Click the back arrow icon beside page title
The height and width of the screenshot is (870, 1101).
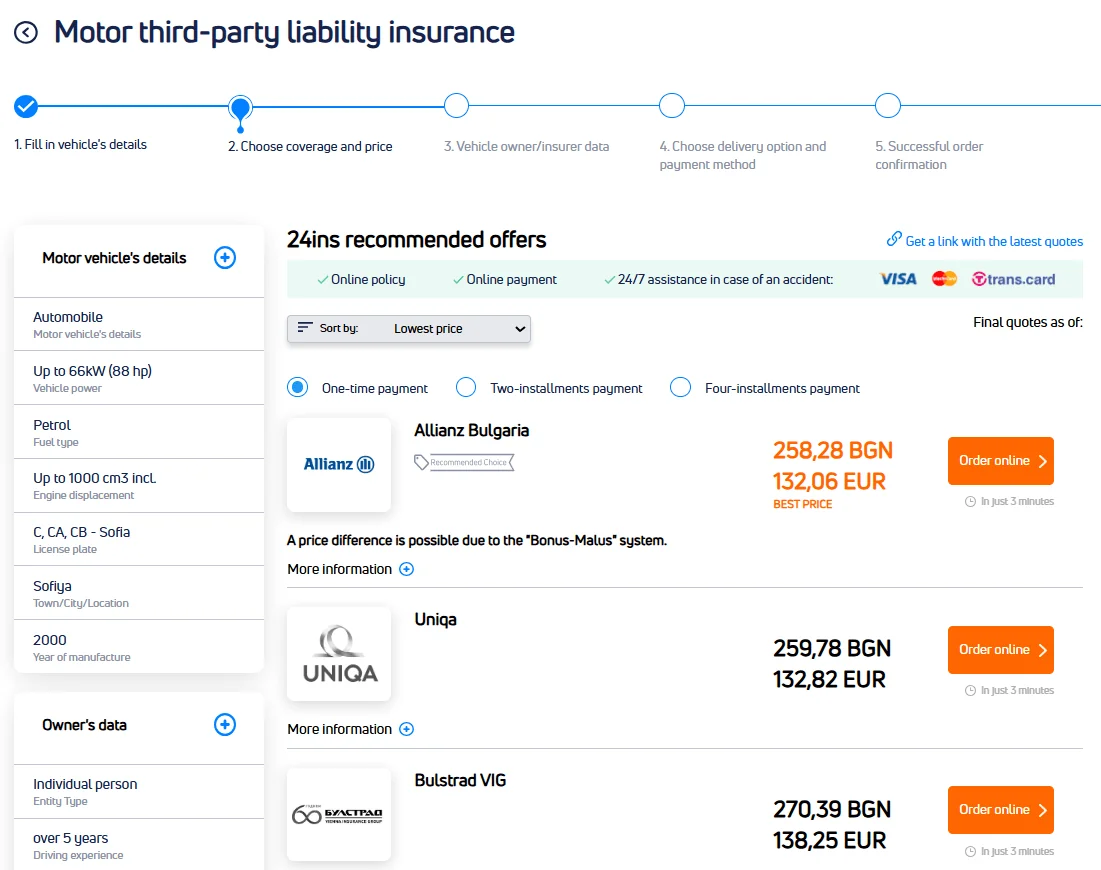click(x=26, y=33)
